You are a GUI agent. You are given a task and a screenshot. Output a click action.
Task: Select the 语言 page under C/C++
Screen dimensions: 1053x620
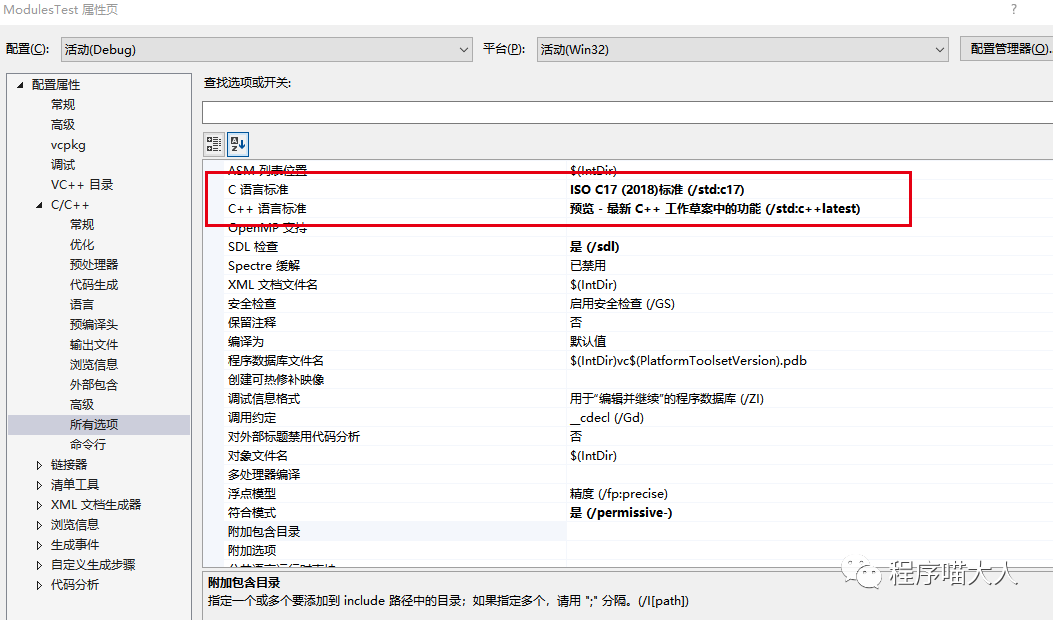[81, 304]
